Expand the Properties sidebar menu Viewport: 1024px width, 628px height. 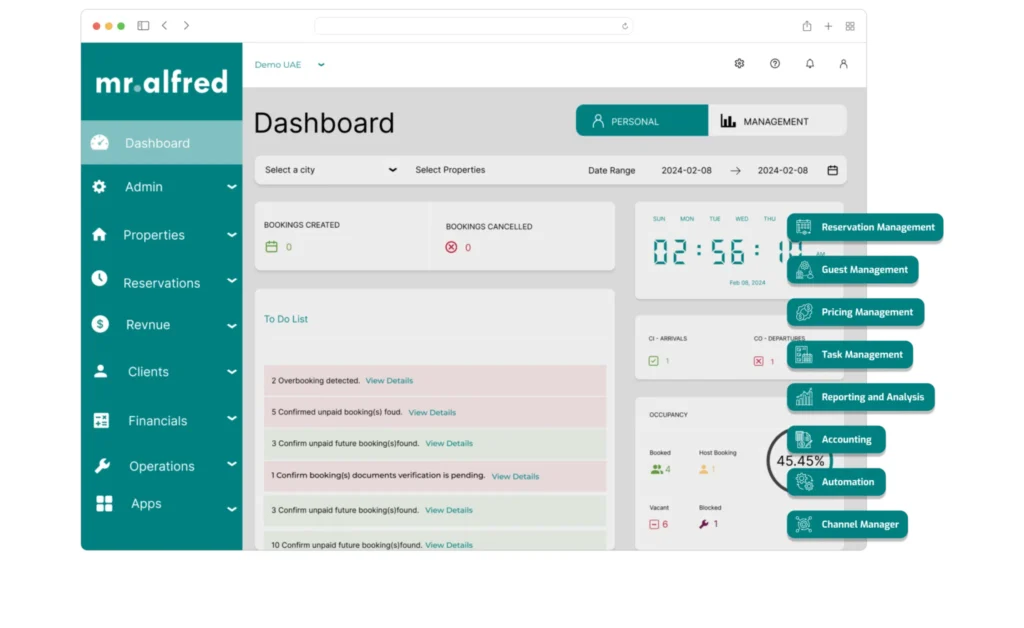[x=161, y=235]
